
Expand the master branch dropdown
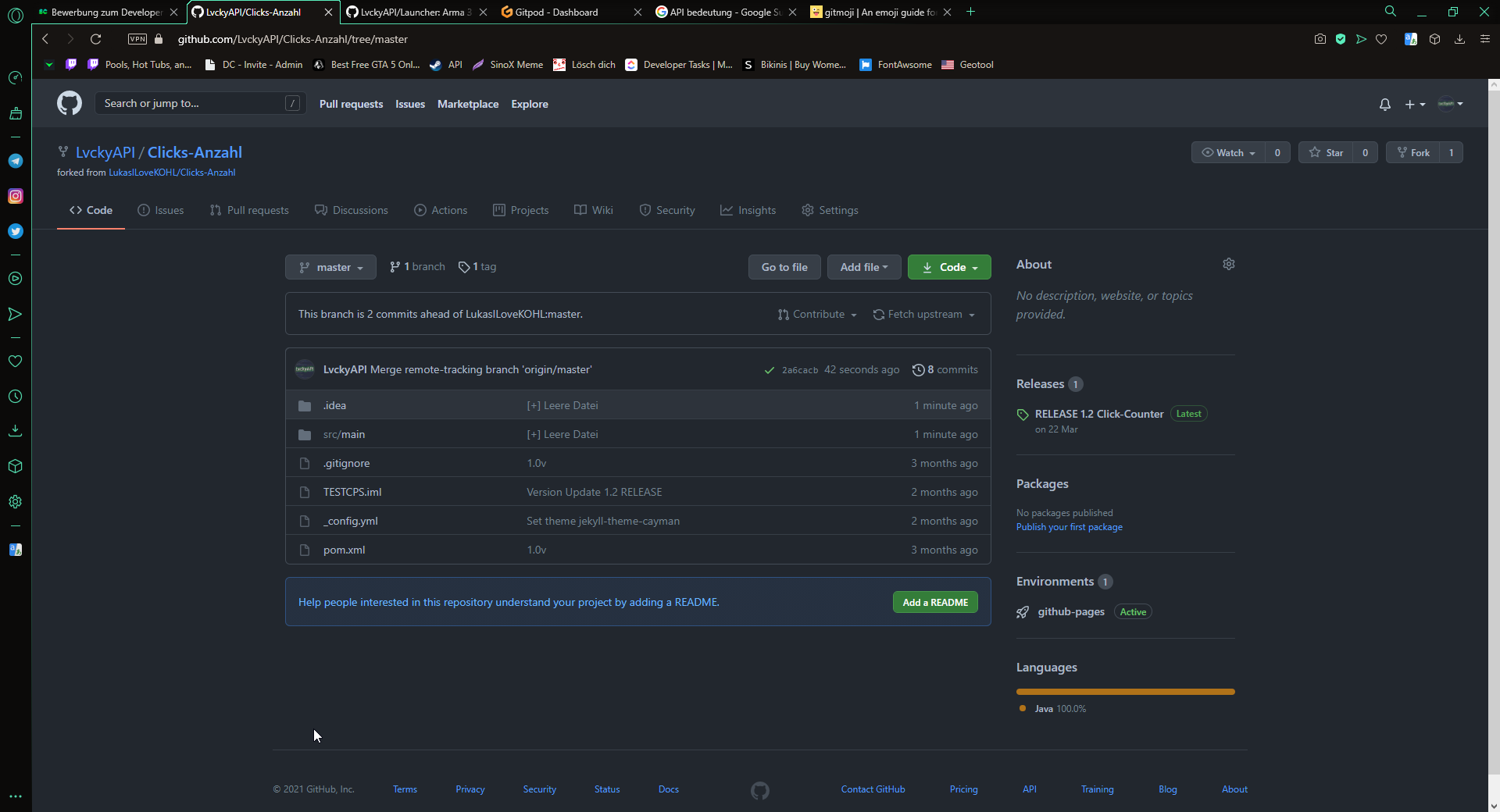[330, 267]
